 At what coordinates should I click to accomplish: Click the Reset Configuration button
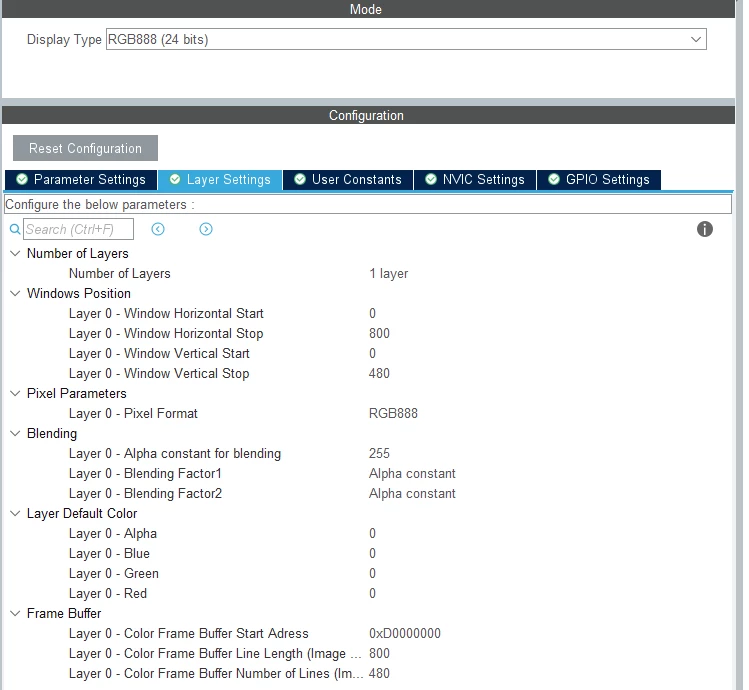tap(86, 148)
